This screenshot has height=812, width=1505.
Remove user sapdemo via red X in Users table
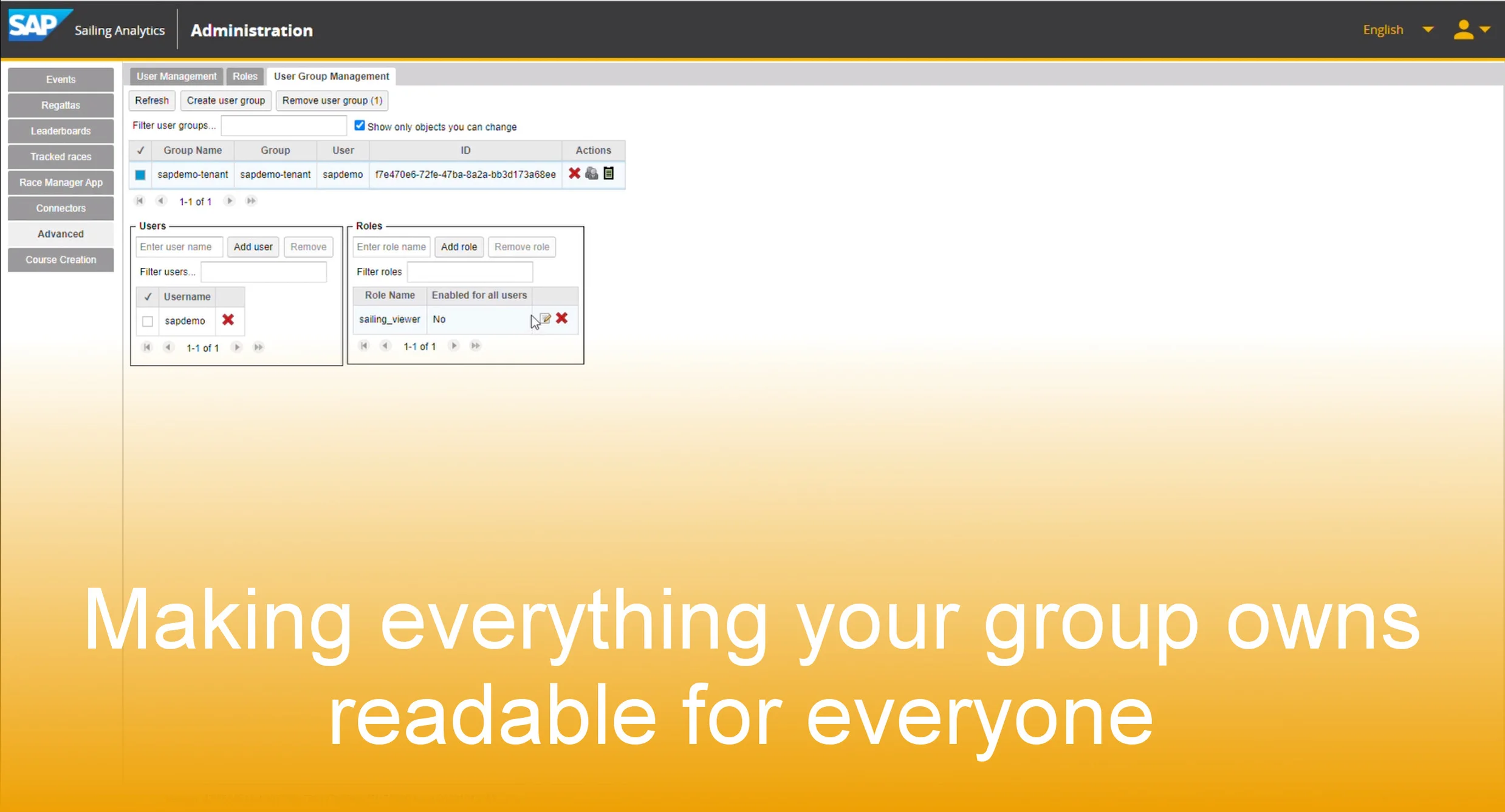pos(229,321)
